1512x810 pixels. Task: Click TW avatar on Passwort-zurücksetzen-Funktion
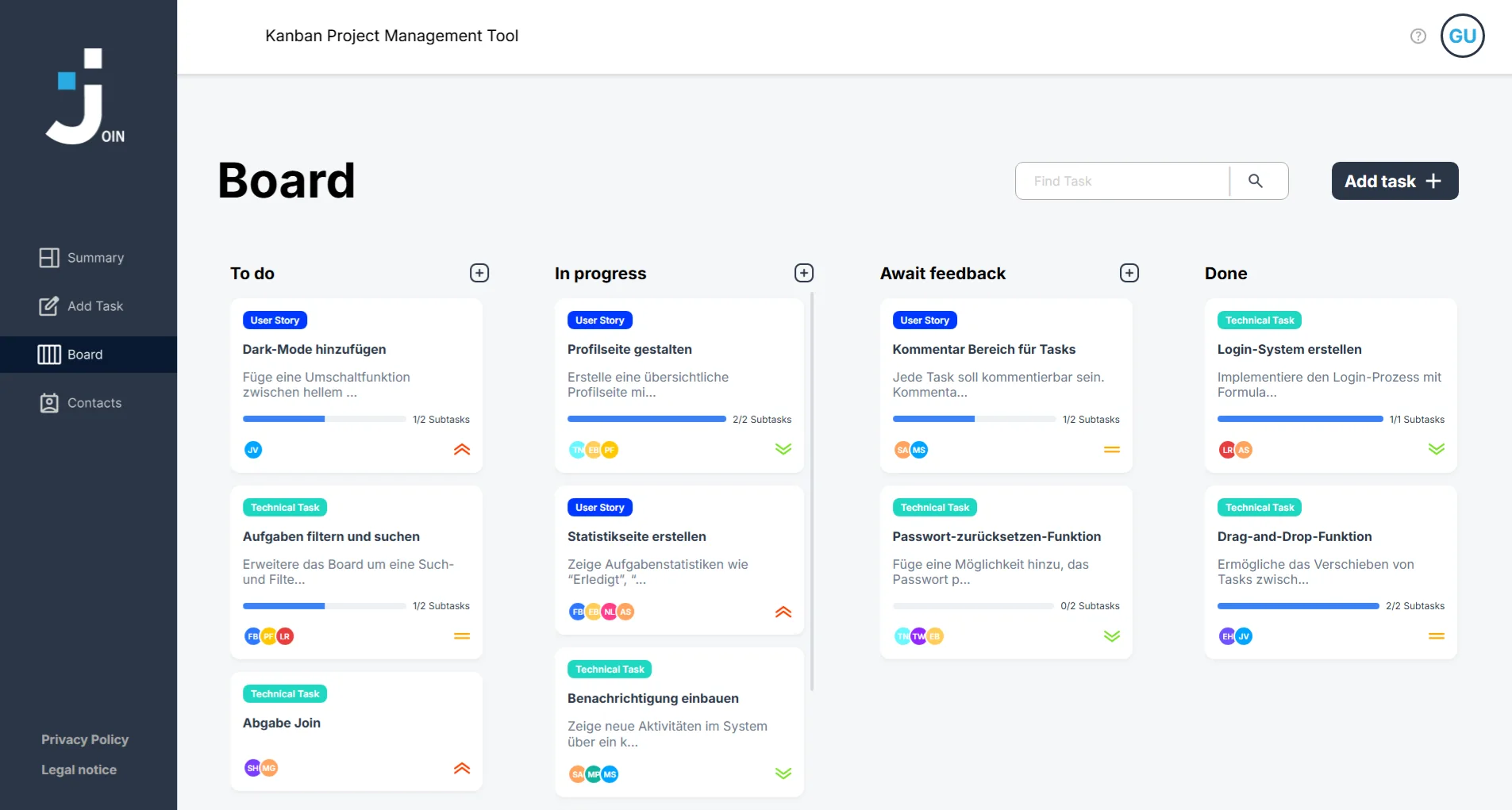click(919, 636)
